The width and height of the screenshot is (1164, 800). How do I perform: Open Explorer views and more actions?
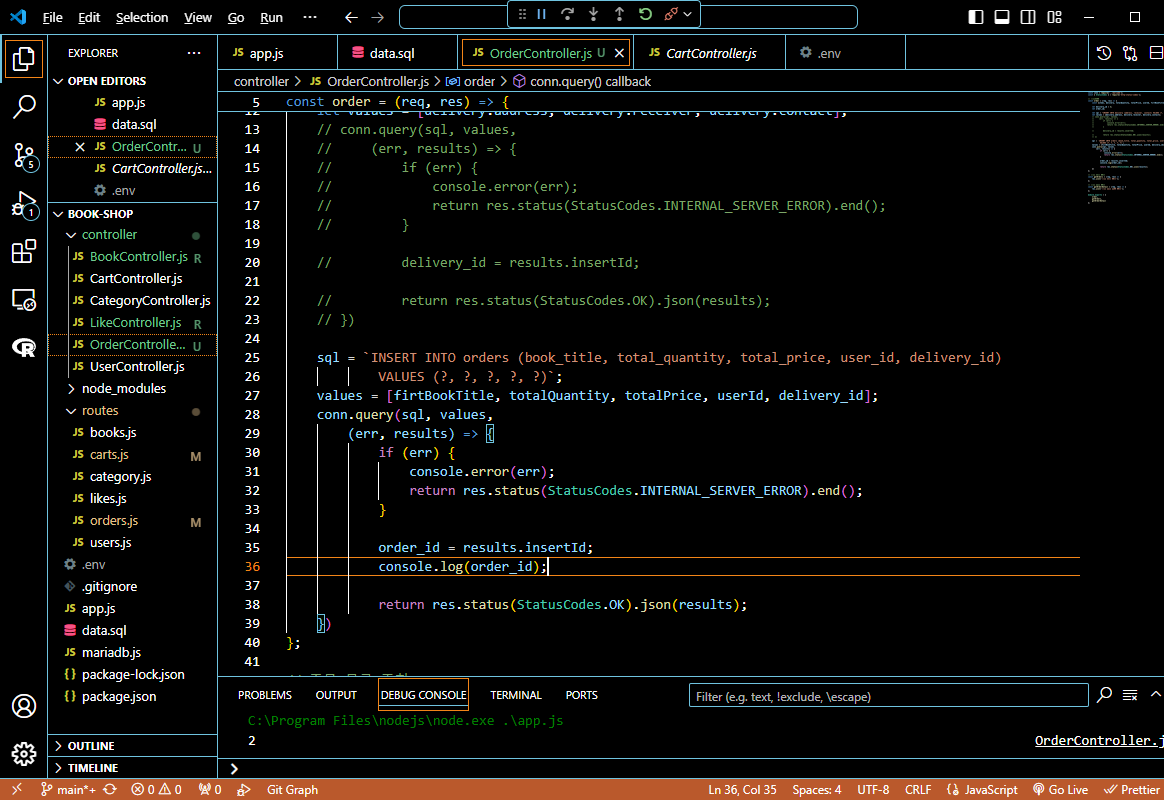click(194, 53)
